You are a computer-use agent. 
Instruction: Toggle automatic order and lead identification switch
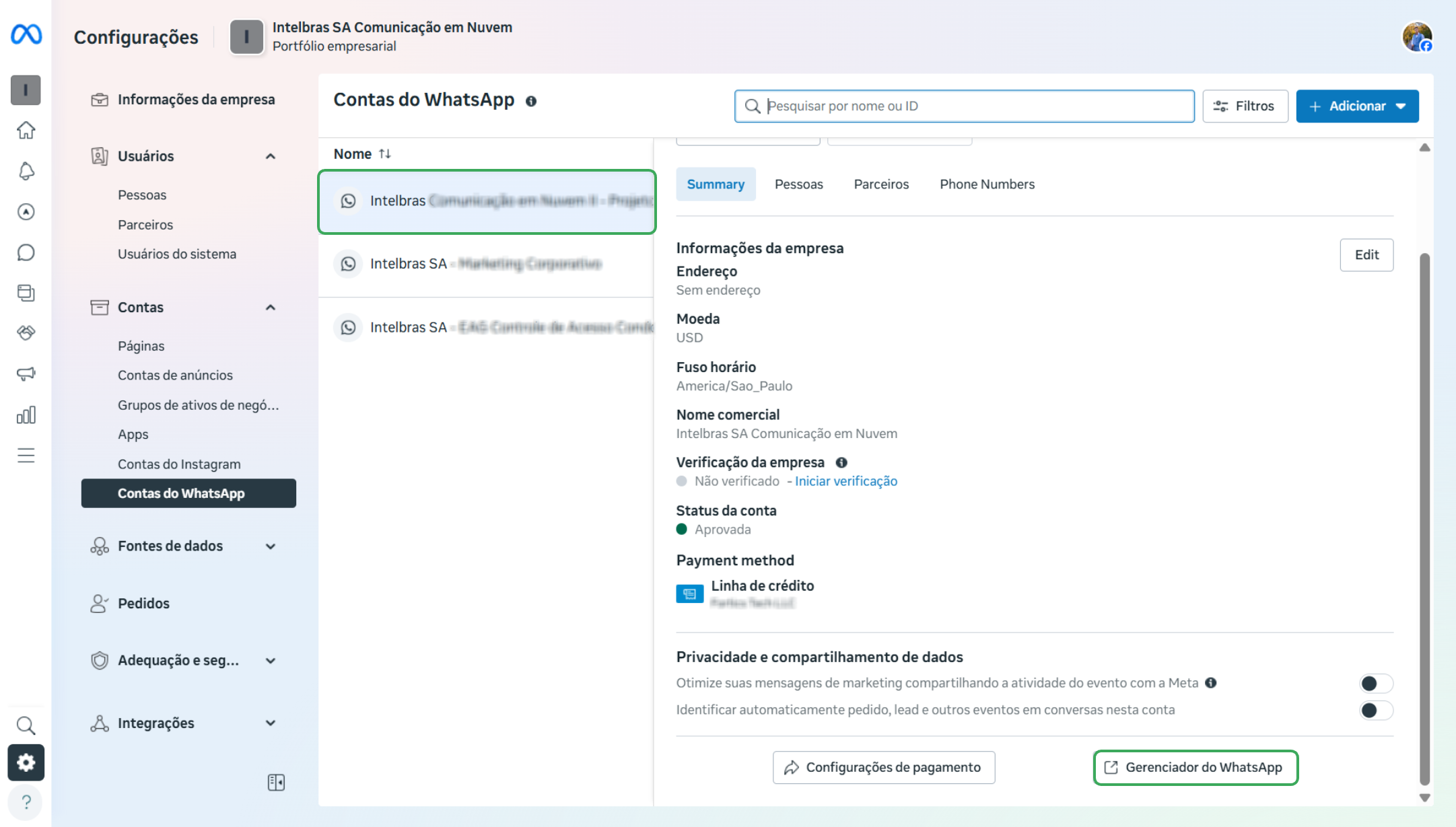1375,710
